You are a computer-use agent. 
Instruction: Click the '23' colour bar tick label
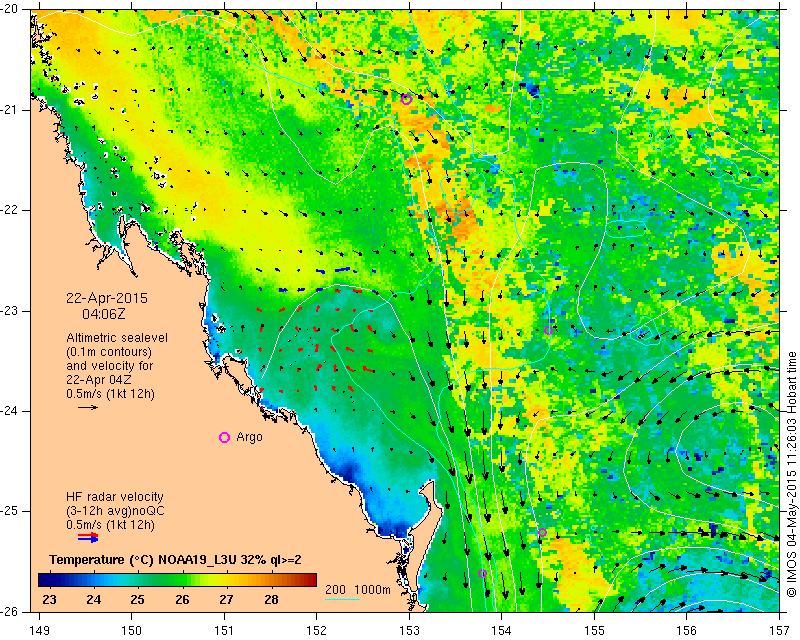pos(49,600)
